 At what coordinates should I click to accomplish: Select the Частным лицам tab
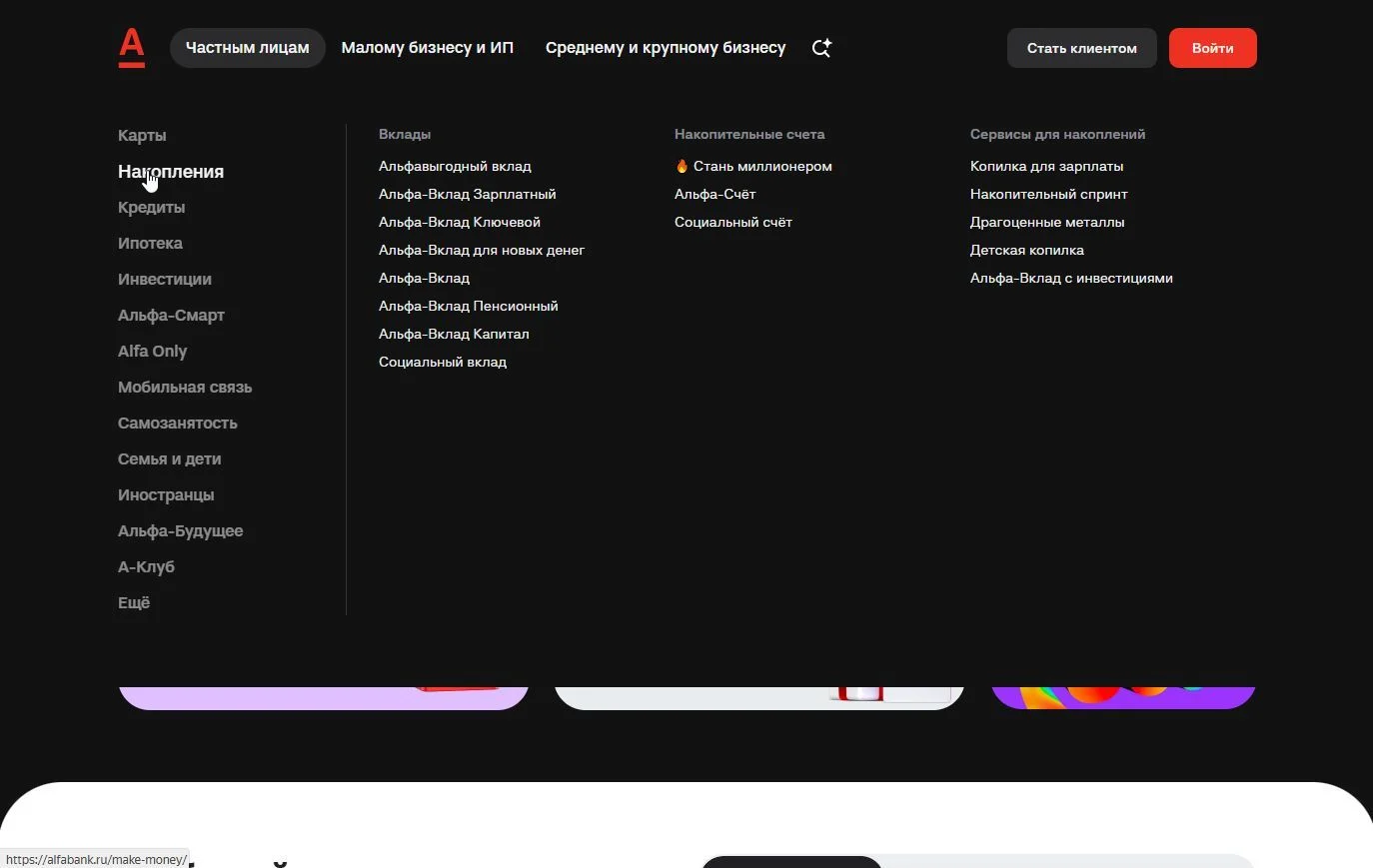248,48
